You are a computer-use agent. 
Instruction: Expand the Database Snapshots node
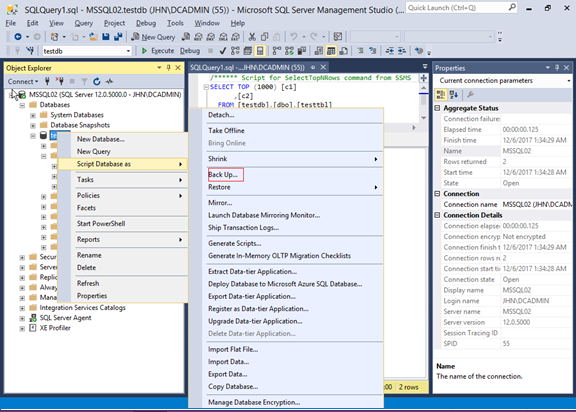(33, 126)
